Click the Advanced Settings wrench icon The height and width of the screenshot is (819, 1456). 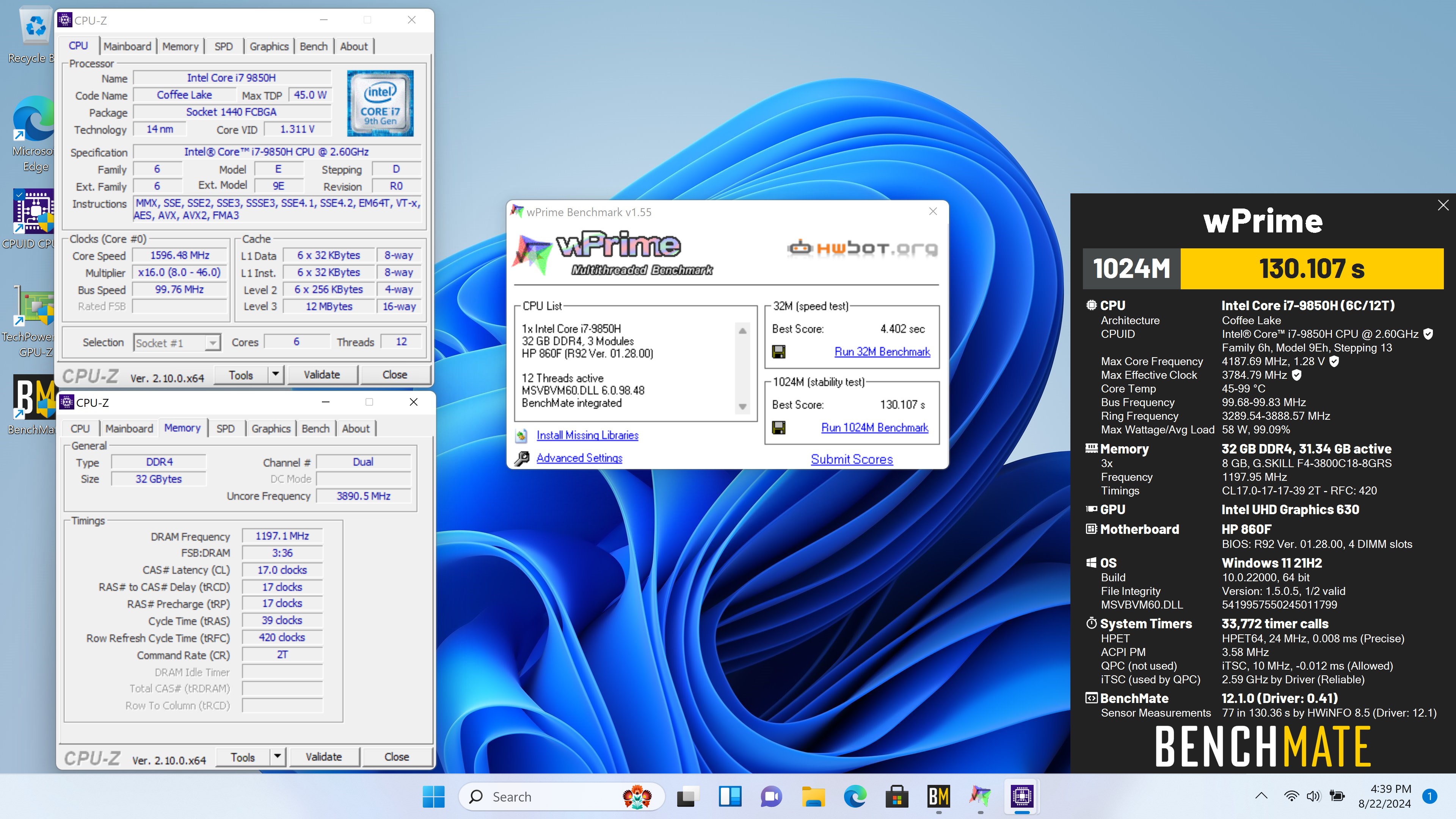[521, 458]
